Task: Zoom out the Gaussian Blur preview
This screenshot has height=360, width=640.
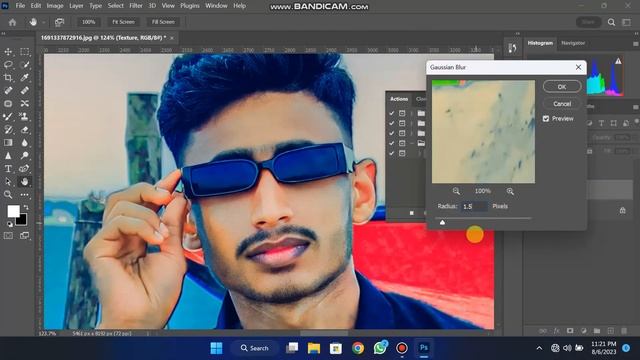Action: click(x=456, y=191)
